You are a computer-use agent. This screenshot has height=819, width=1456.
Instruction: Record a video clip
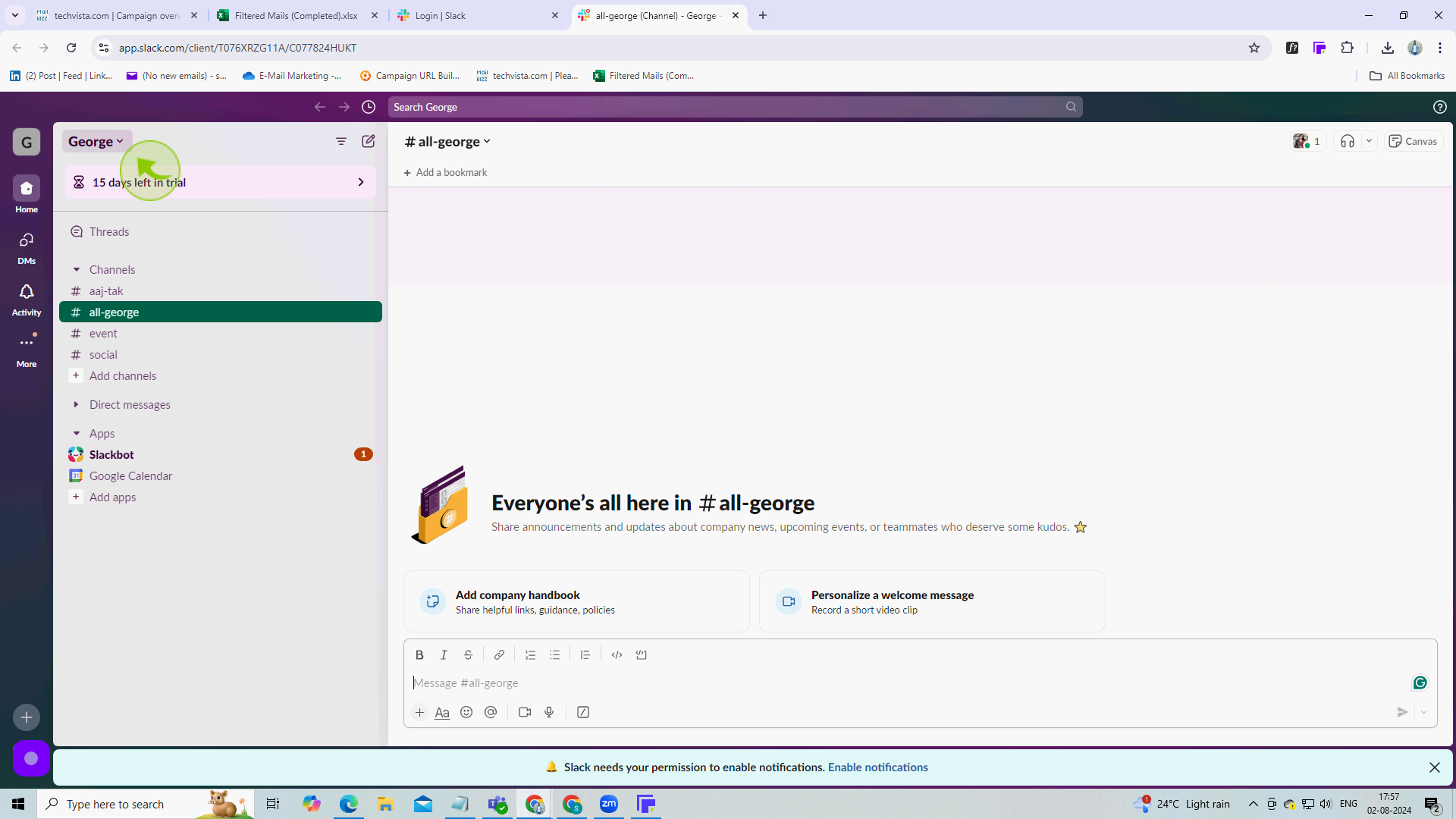(525, 712)
